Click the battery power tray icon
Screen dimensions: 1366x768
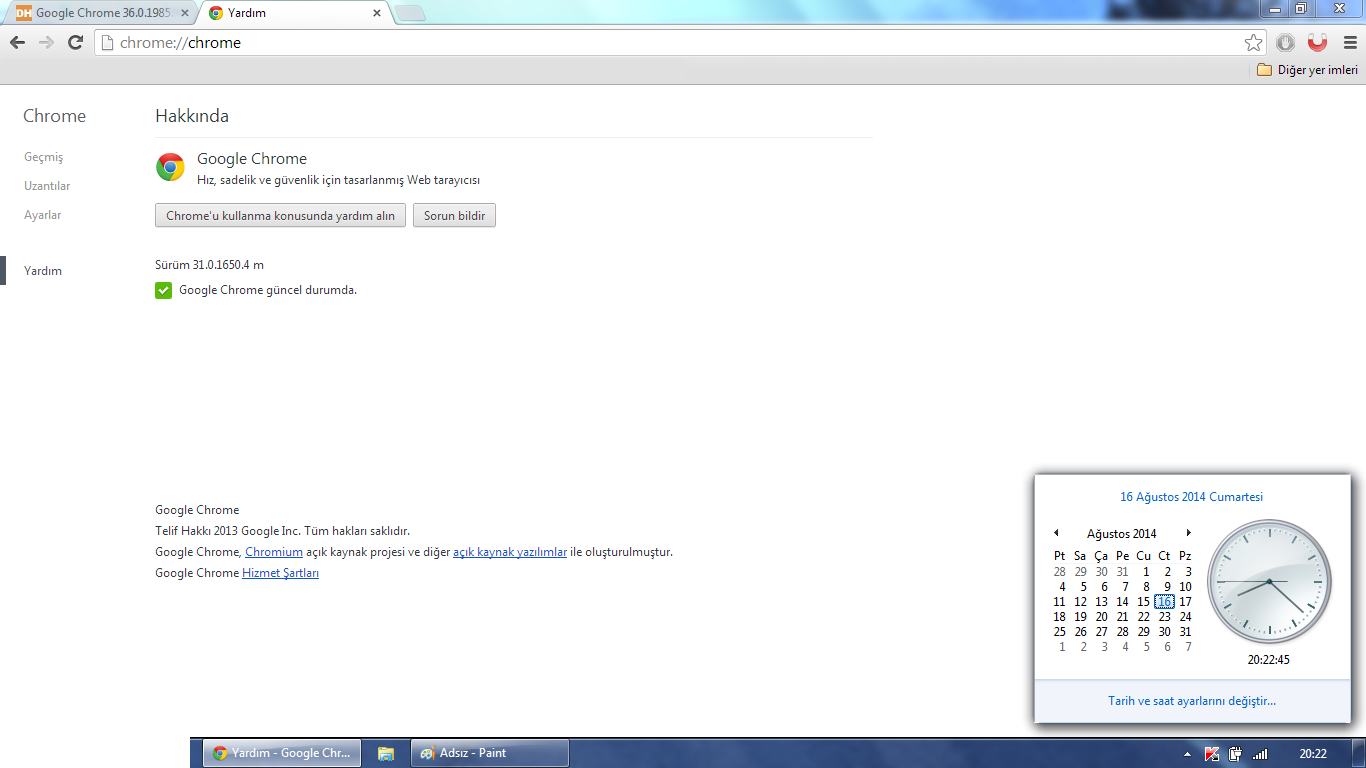1236,754
